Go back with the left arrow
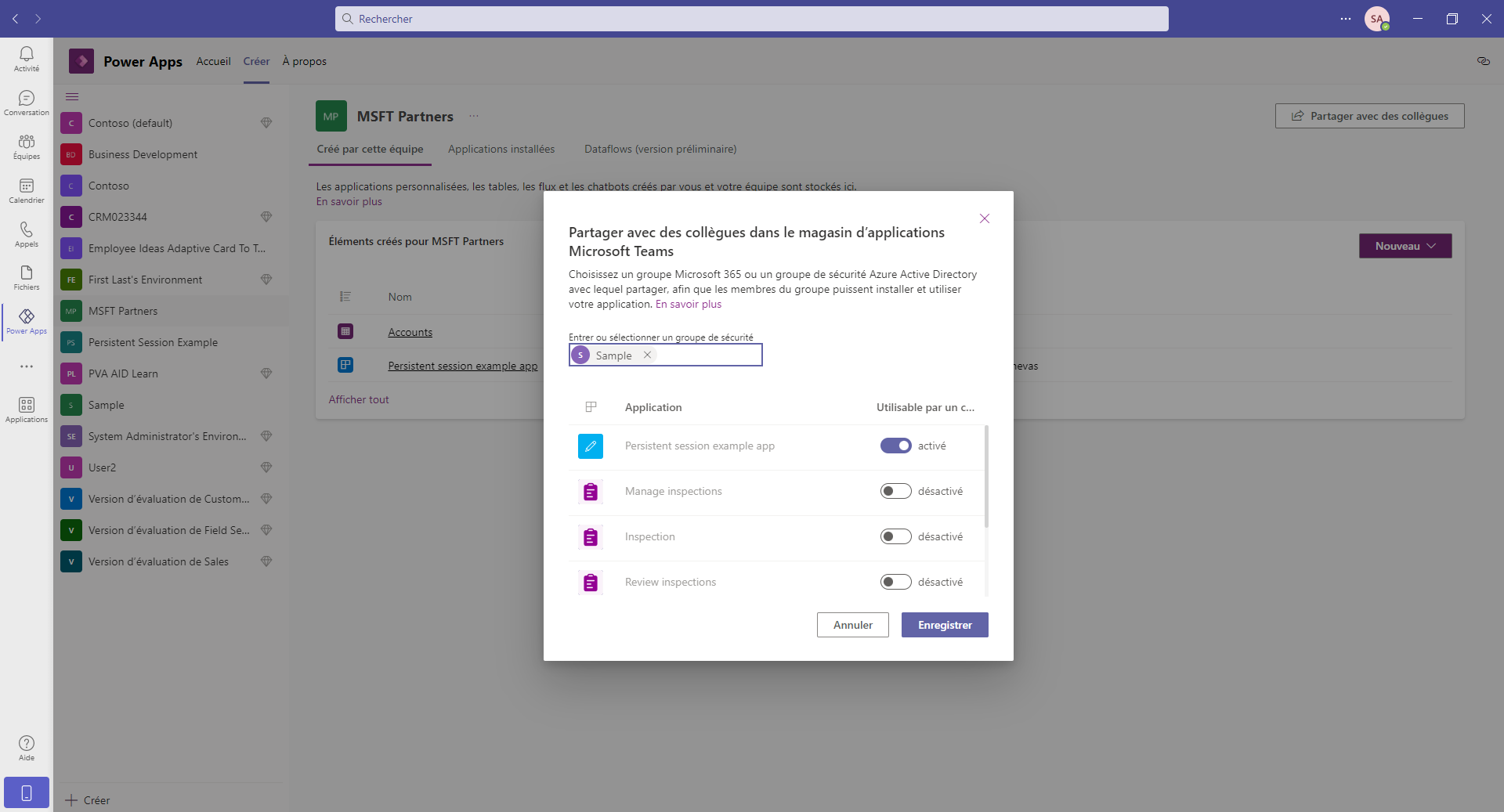The width and height of the screenshot is (1504, 812). pos(16,19)
